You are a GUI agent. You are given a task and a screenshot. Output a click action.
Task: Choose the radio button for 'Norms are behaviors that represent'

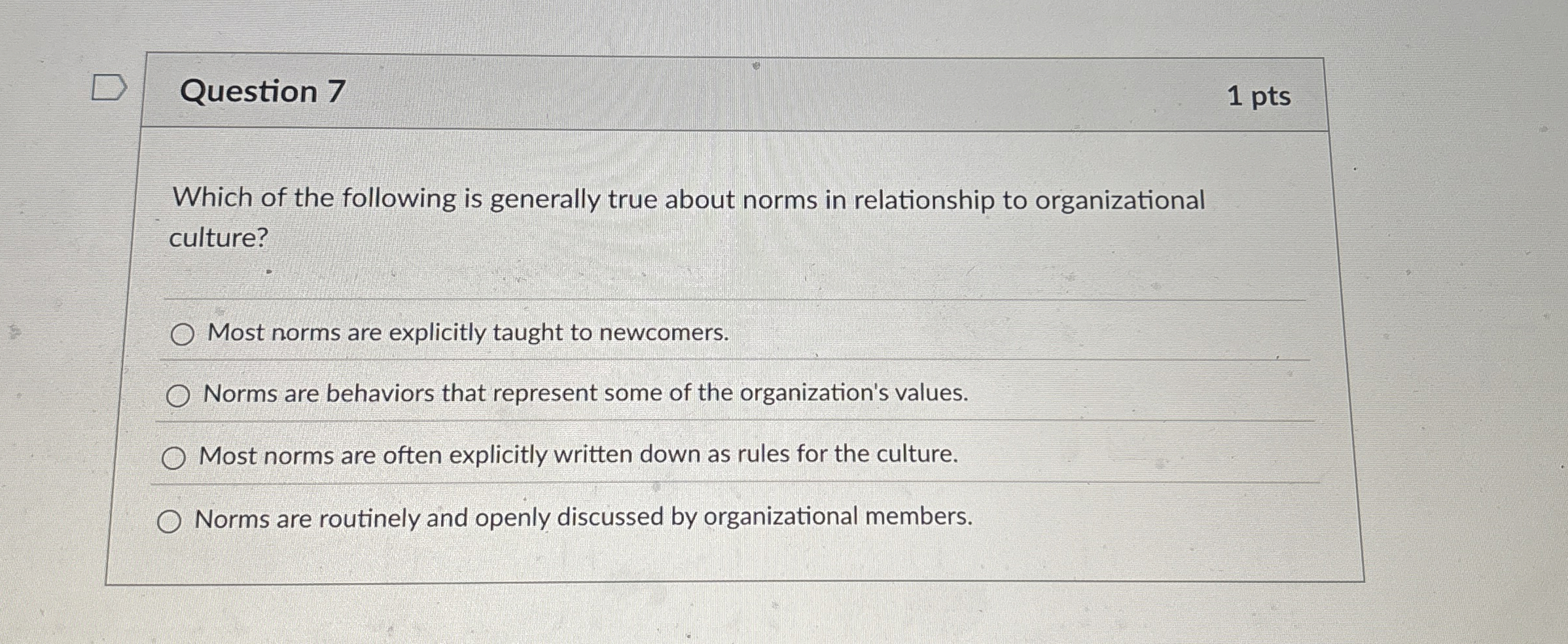[x=178, y=395]
